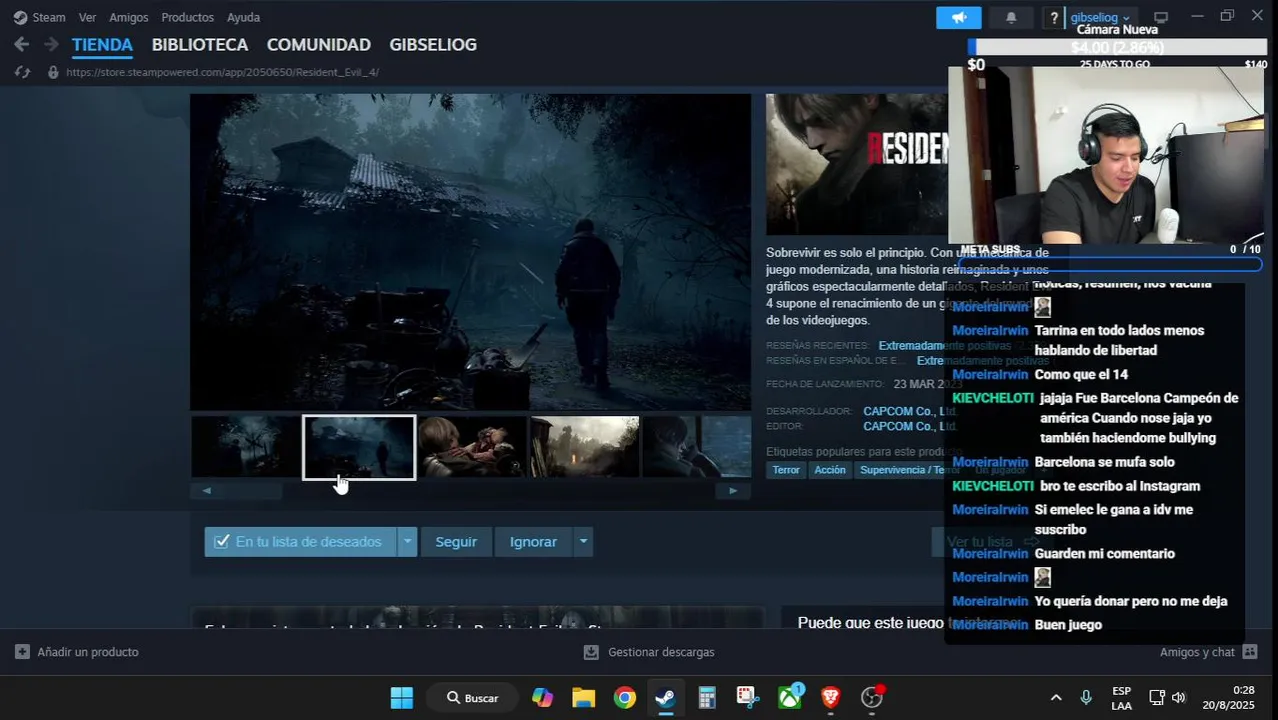
Task: Click the download icon by Gestionar descargas
Action: click(x=591, y=652)
